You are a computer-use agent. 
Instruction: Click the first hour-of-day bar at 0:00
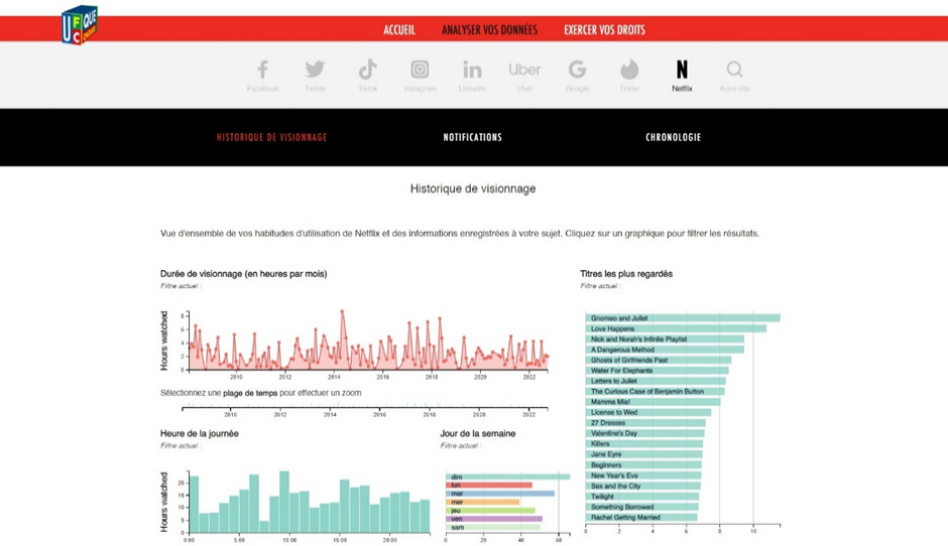[194, 504]
